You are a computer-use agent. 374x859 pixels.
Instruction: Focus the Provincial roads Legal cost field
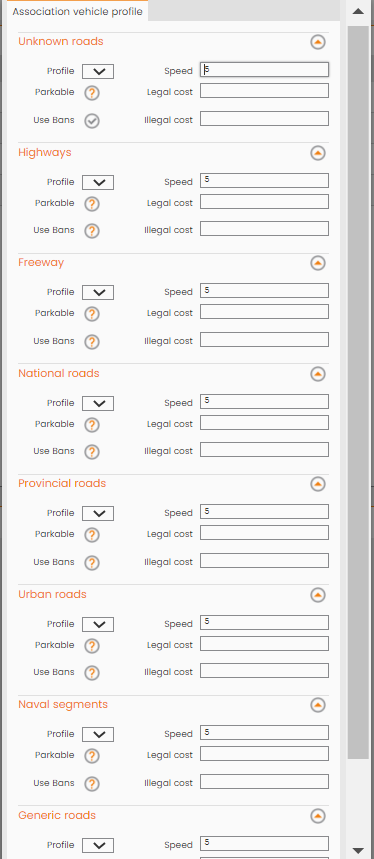[264, 532]
